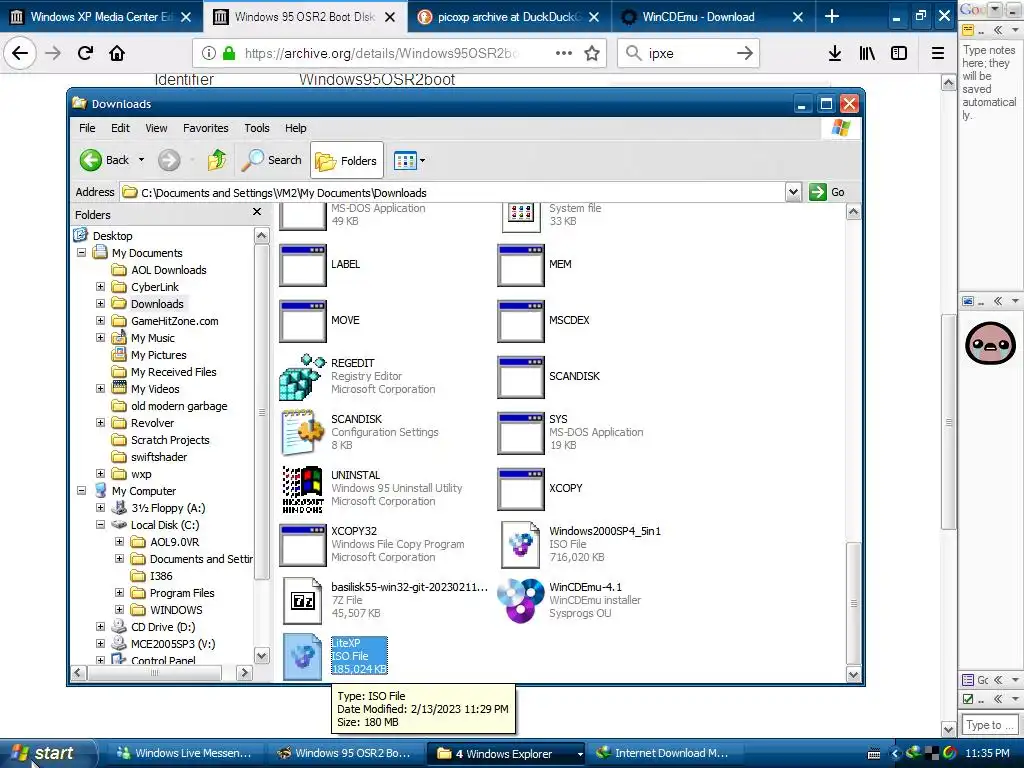Expand the WINDOWS folder node

click(x=120, y=609)
